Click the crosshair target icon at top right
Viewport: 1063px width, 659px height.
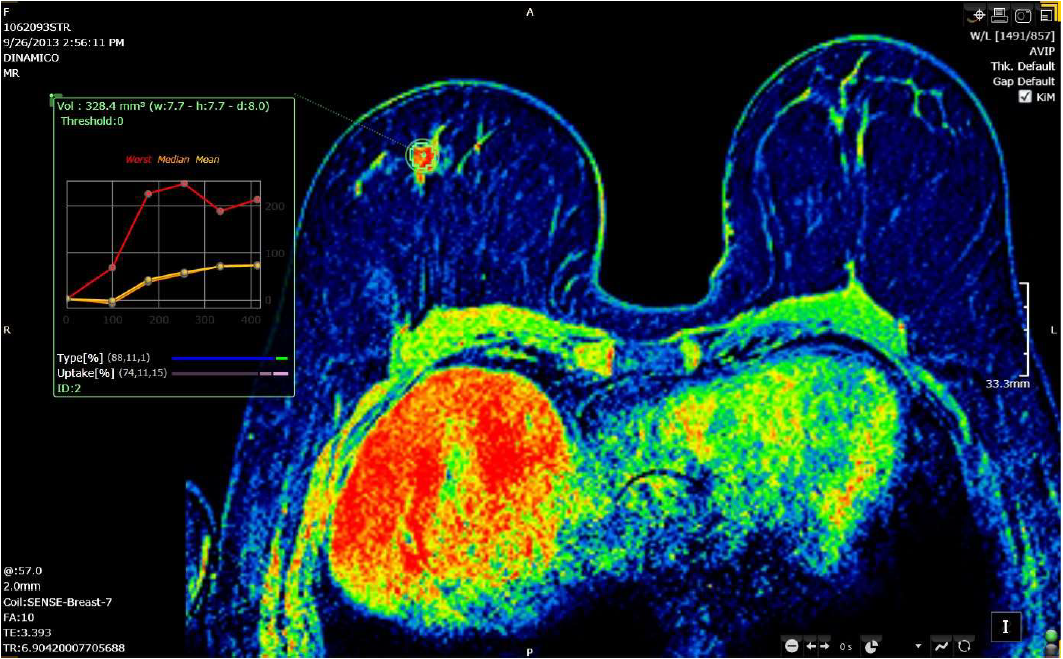click(978, 14)
